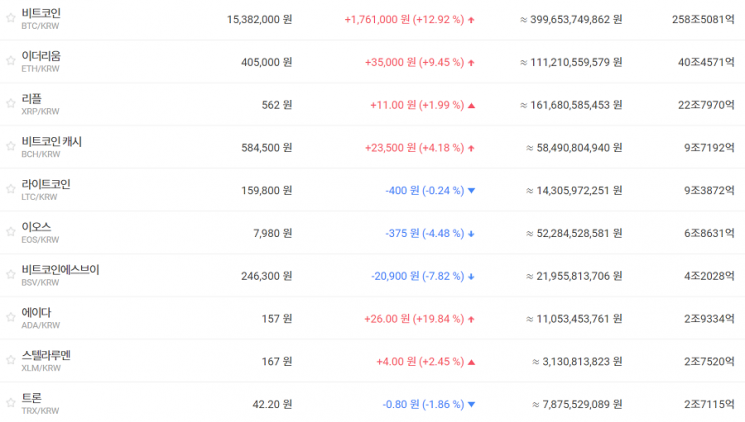The image size is (745, 422).
Task: Click the market cap 6조8631억
Action: pos(709,233)
